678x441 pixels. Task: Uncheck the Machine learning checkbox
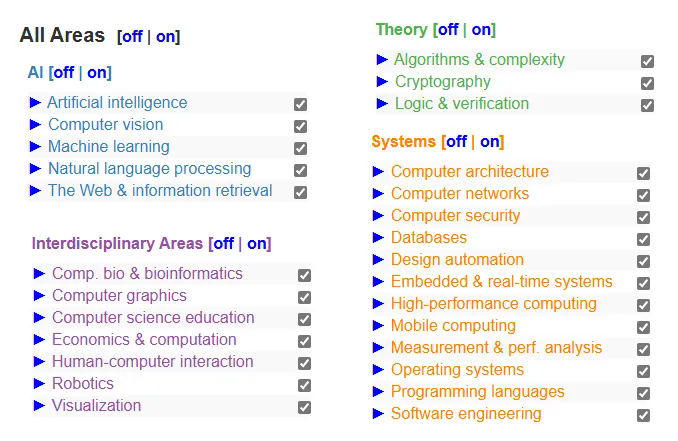click(x=300, y=148)
